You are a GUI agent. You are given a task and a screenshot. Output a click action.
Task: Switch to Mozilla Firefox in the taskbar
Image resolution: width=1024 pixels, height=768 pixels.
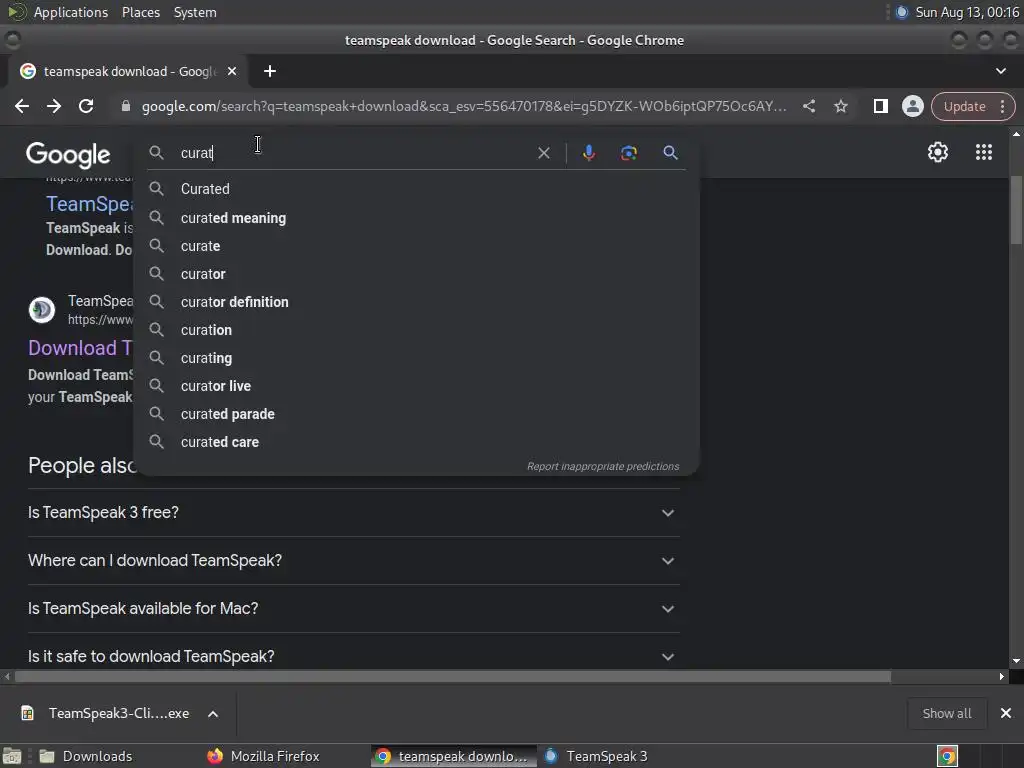pos(263,756)
